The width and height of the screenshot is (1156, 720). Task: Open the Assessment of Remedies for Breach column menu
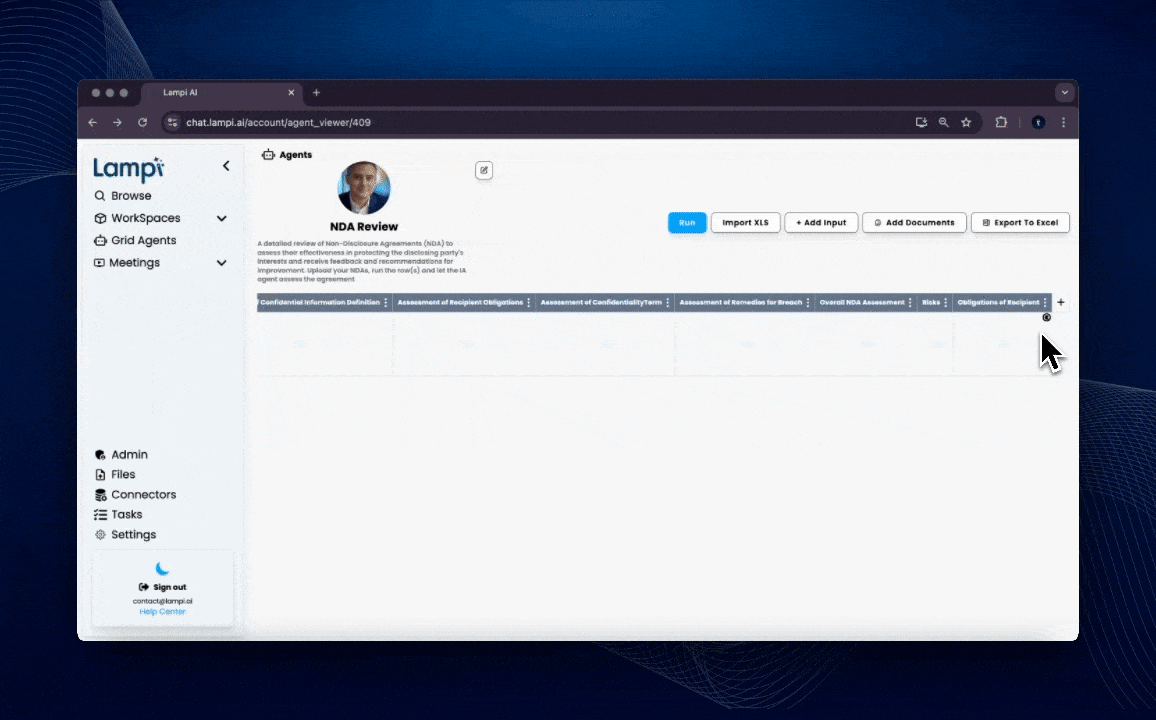(x=808, y=303)
